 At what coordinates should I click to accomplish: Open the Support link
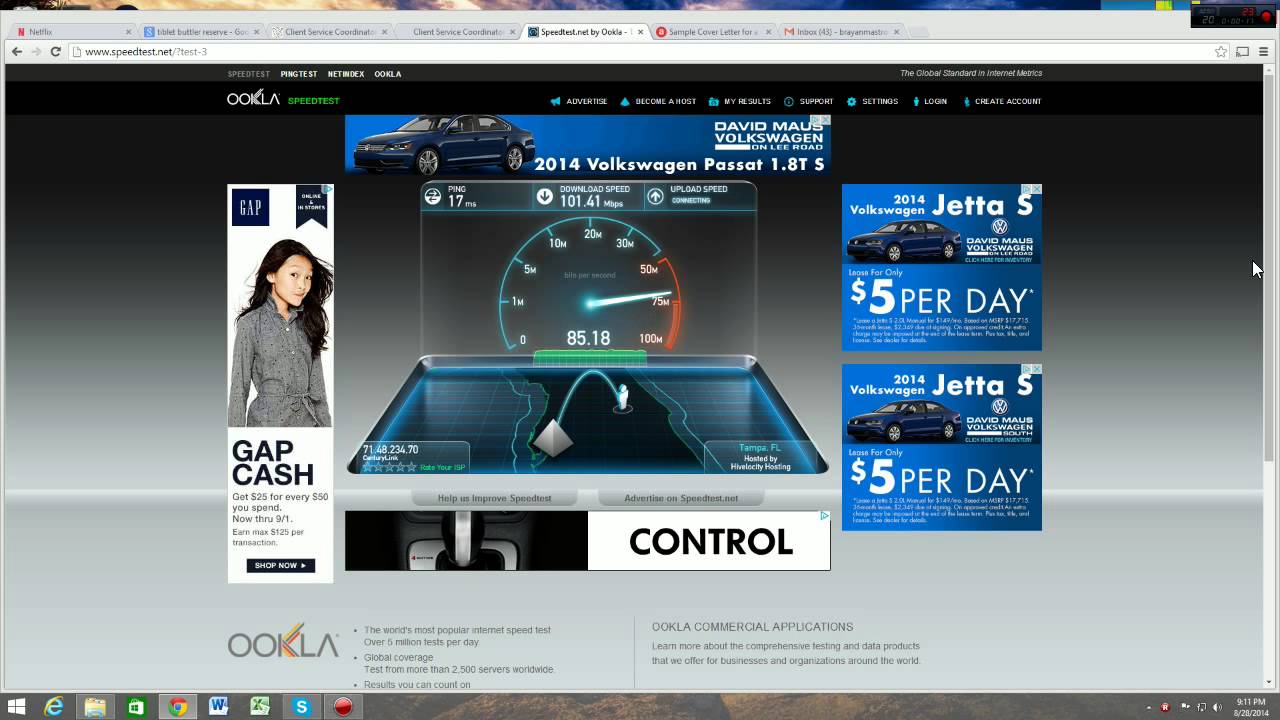pos(816,101)
